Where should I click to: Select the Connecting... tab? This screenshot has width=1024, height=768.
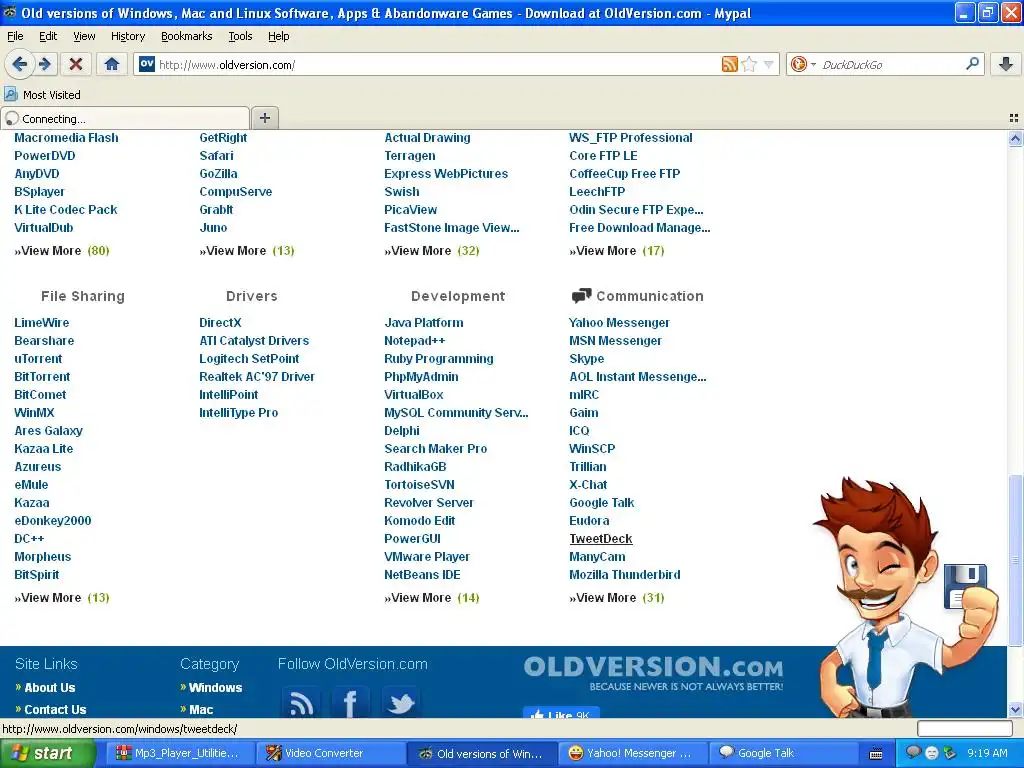(x=125, y=118)
